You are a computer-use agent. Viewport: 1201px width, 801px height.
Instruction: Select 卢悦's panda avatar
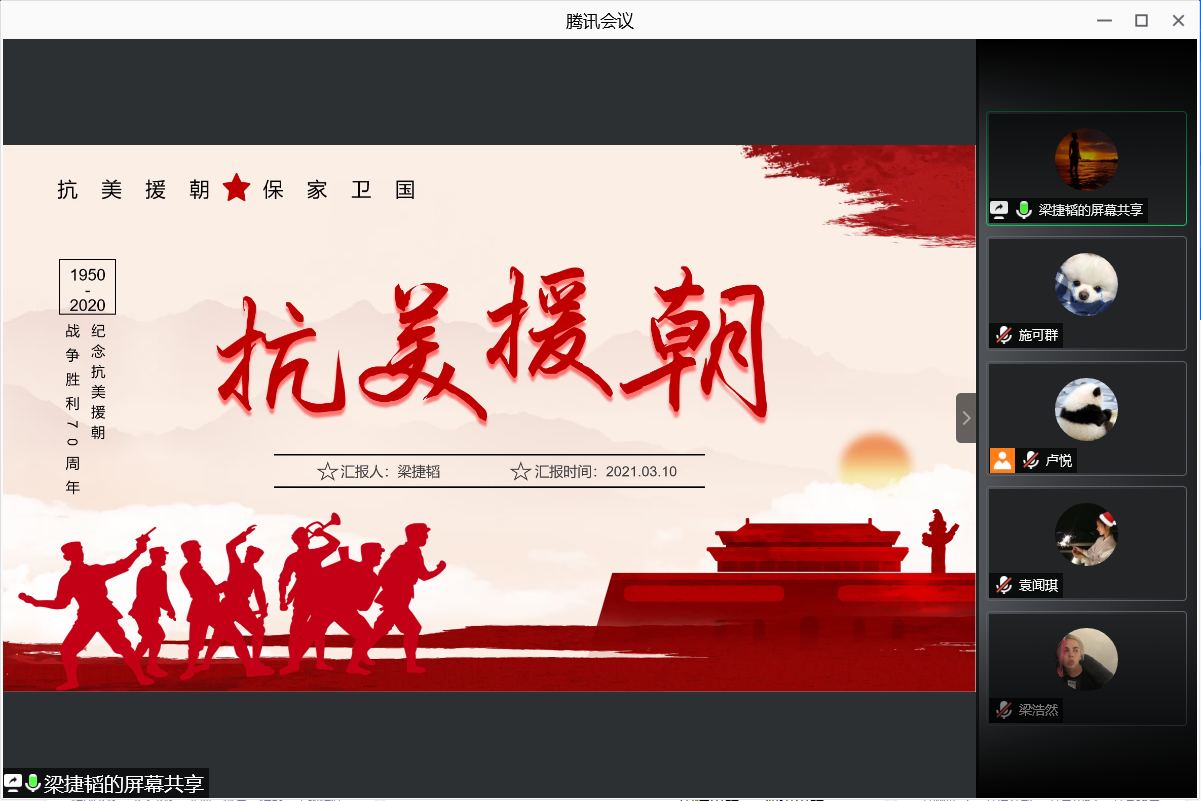(1086, 409)
